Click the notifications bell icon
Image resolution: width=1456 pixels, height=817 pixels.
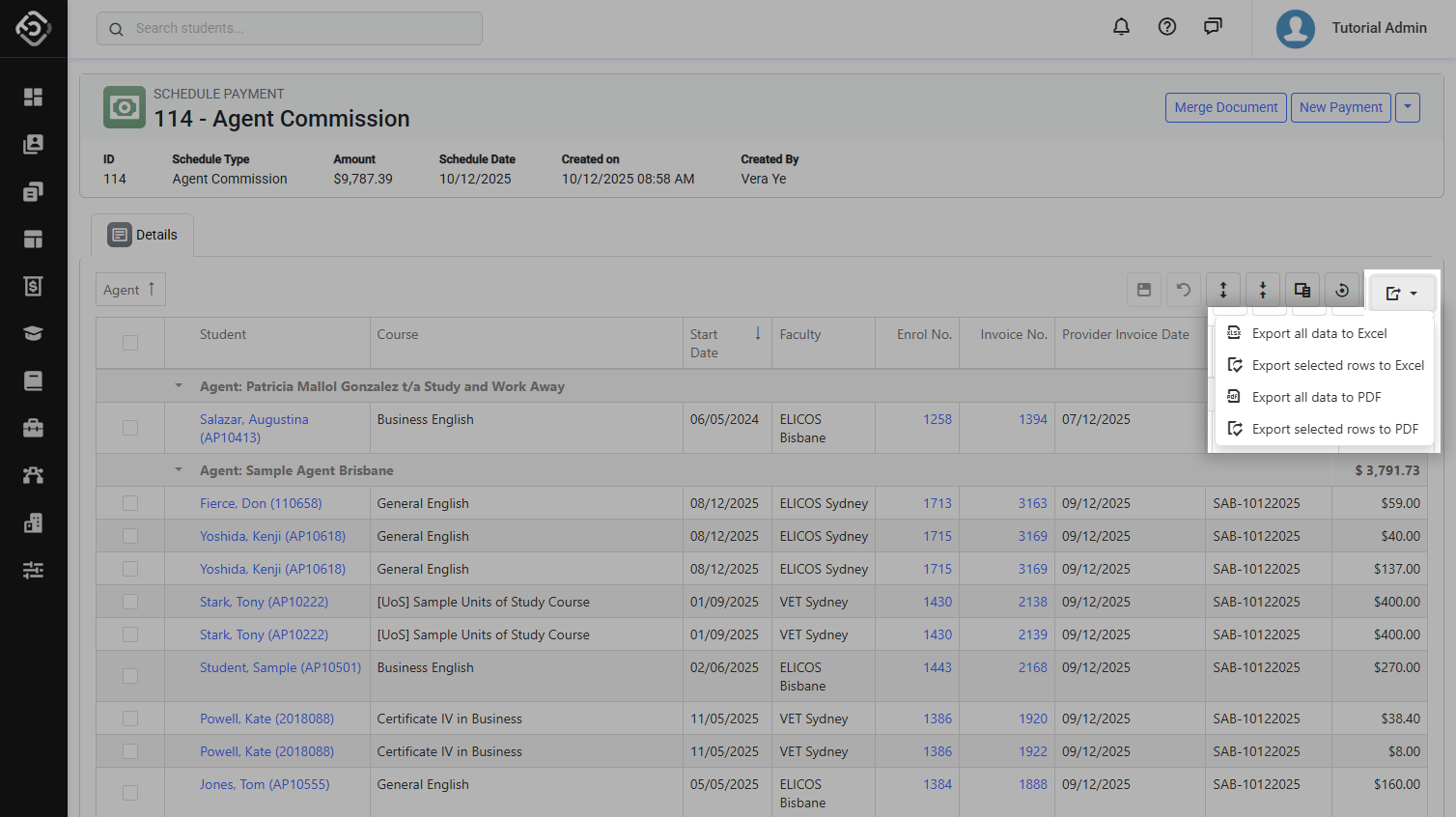coord(1121,27)
